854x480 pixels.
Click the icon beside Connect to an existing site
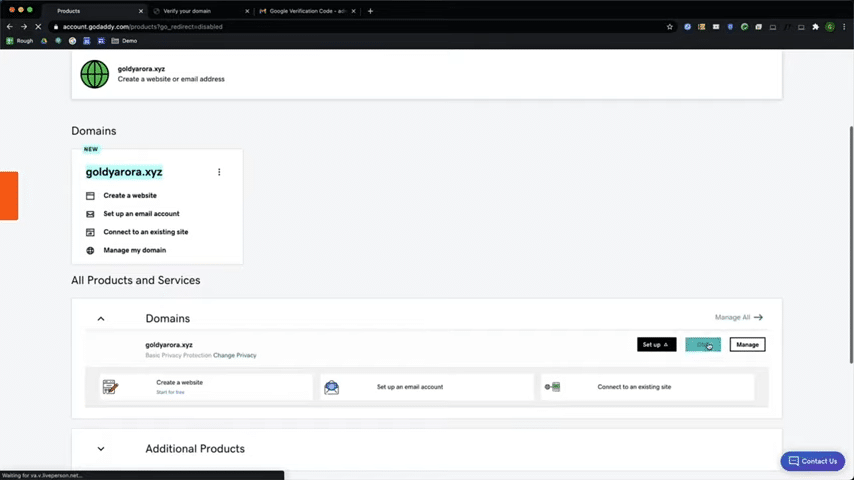coord(90,232)
